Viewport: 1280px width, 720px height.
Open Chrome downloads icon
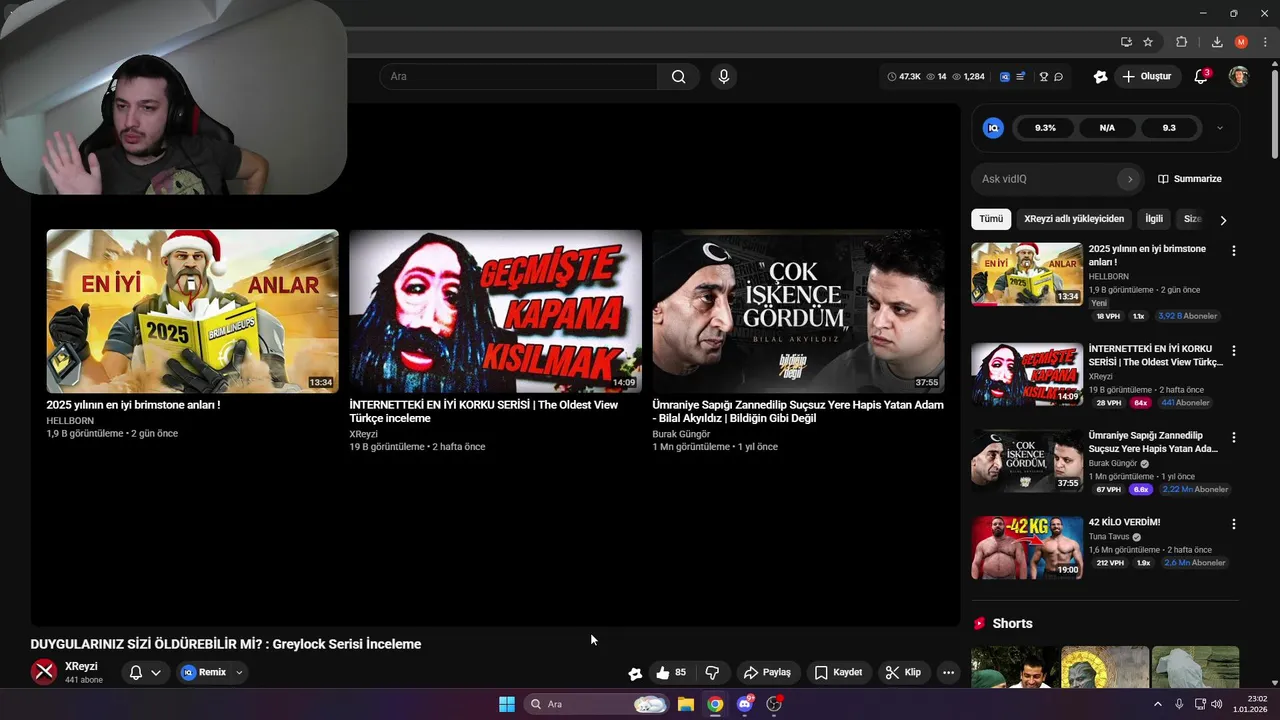(1217, 42)
